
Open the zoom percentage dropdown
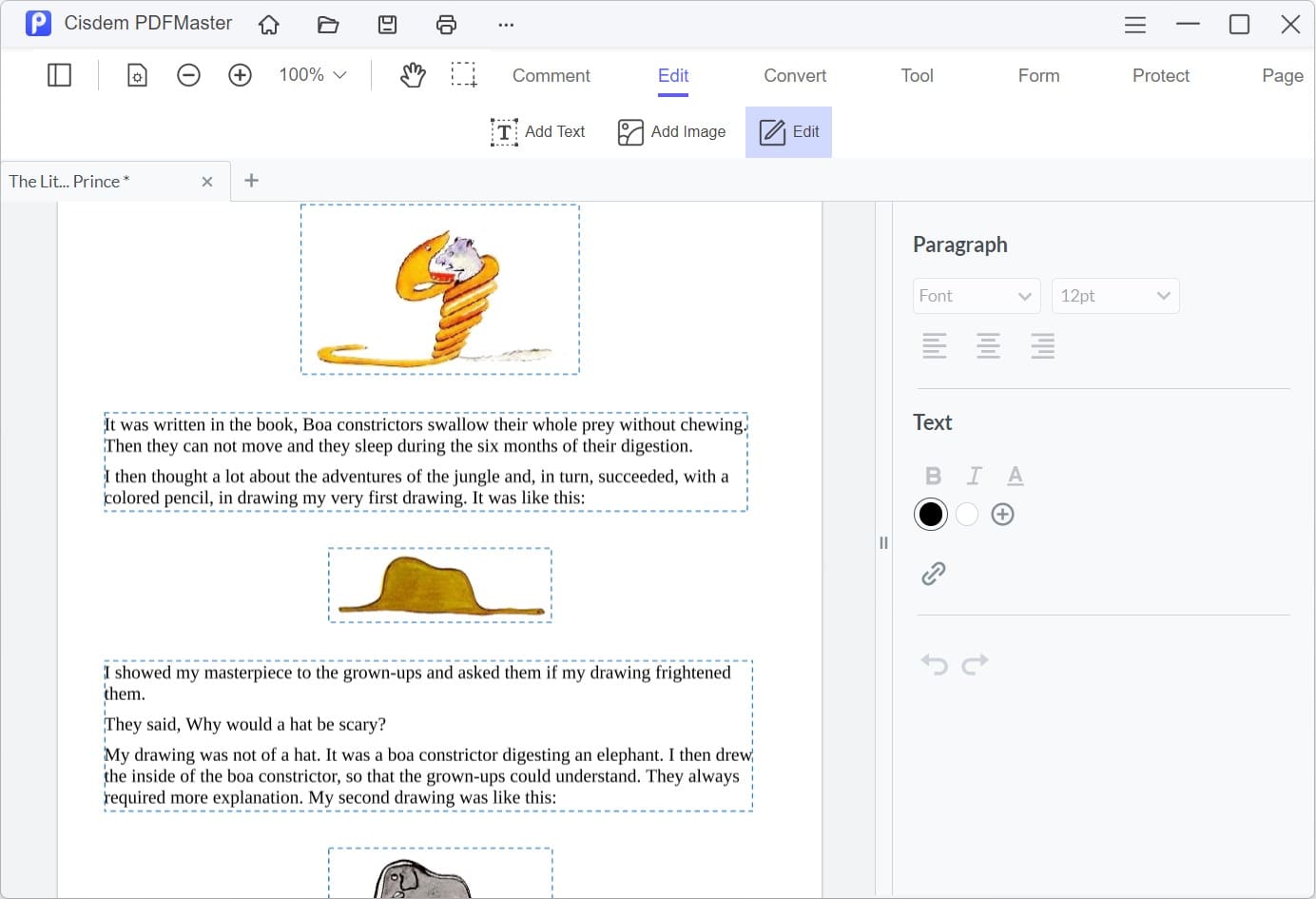pyautogui.click(x=312, y=74)
